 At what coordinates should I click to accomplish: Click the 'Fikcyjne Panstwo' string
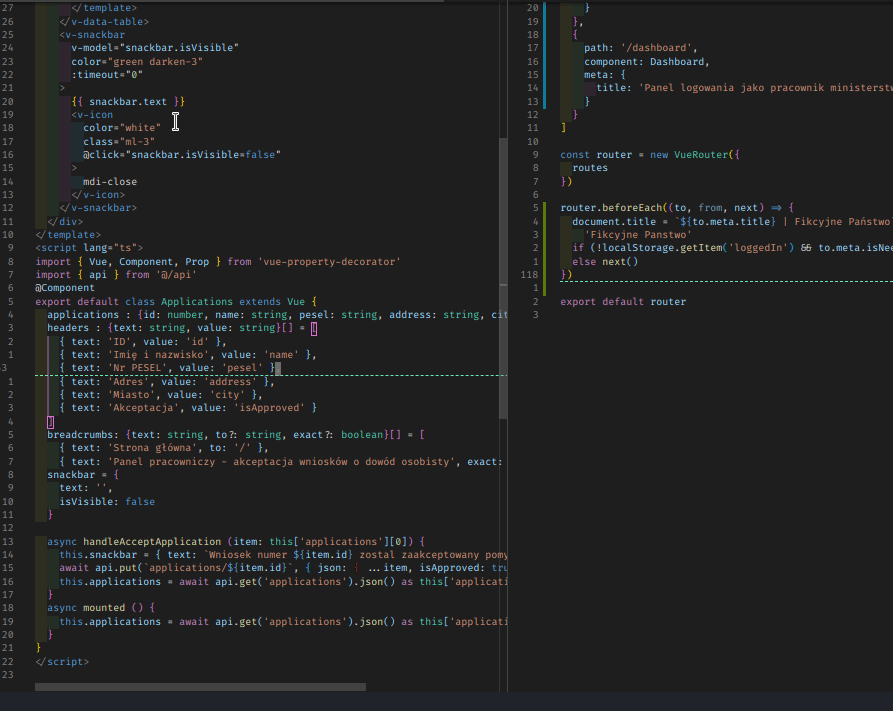pos(638,235)
